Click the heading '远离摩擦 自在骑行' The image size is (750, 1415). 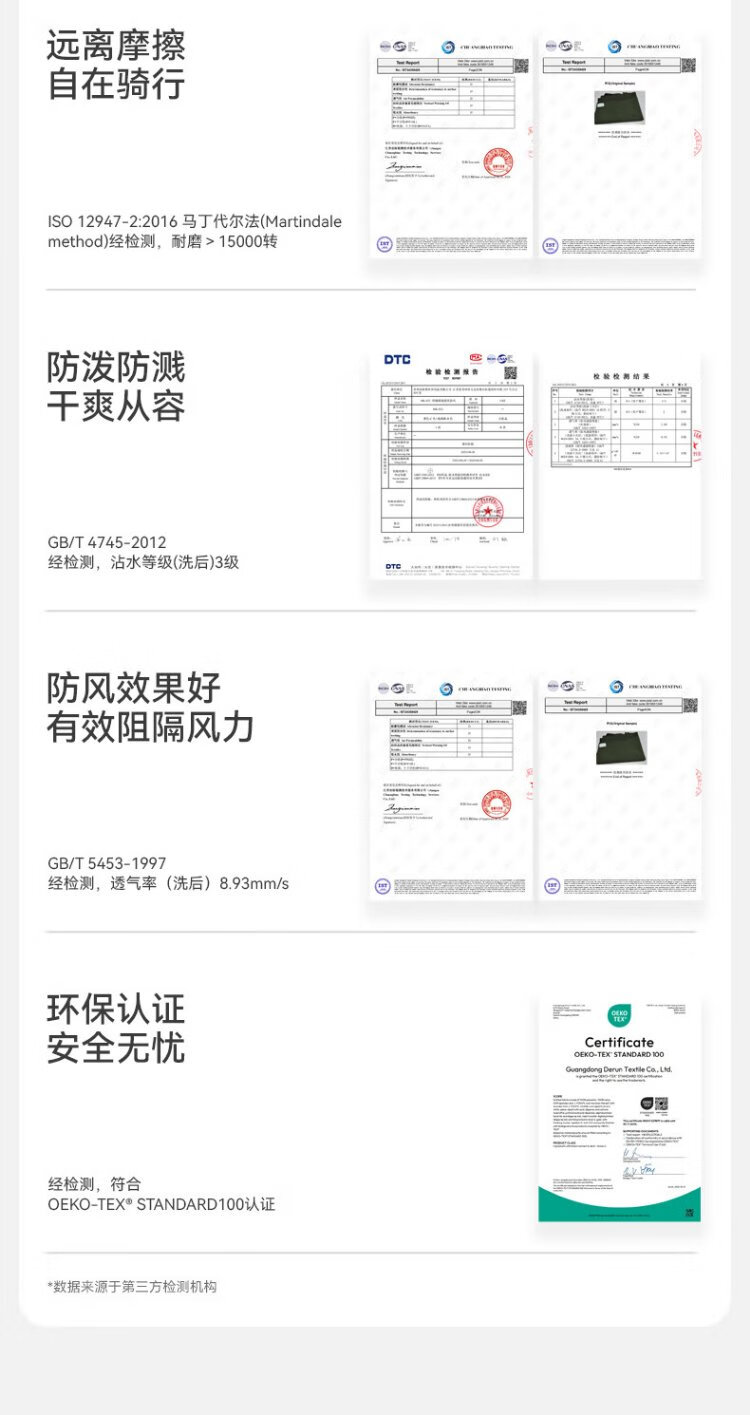116,65
